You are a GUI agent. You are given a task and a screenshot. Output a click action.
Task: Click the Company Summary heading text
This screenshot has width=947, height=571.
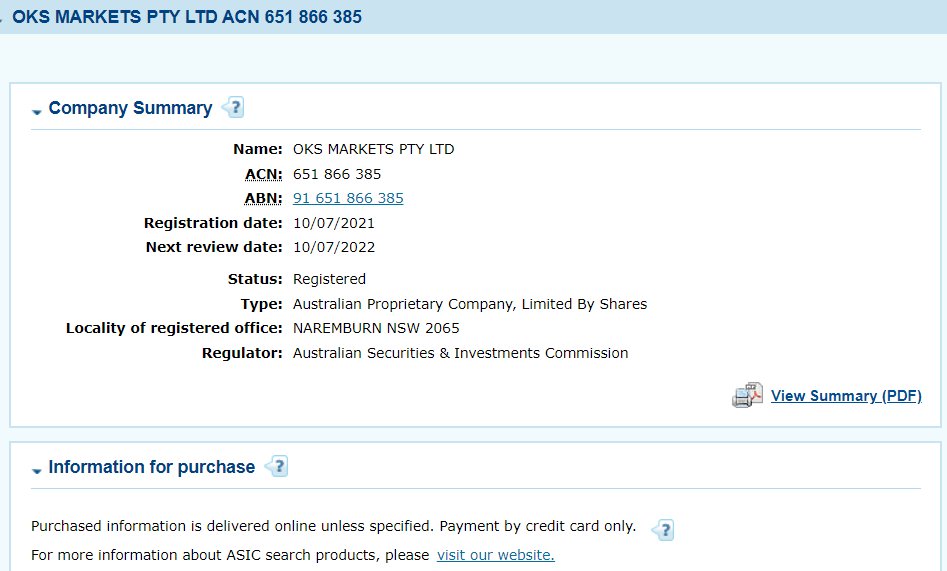click(x=130, y=108)
